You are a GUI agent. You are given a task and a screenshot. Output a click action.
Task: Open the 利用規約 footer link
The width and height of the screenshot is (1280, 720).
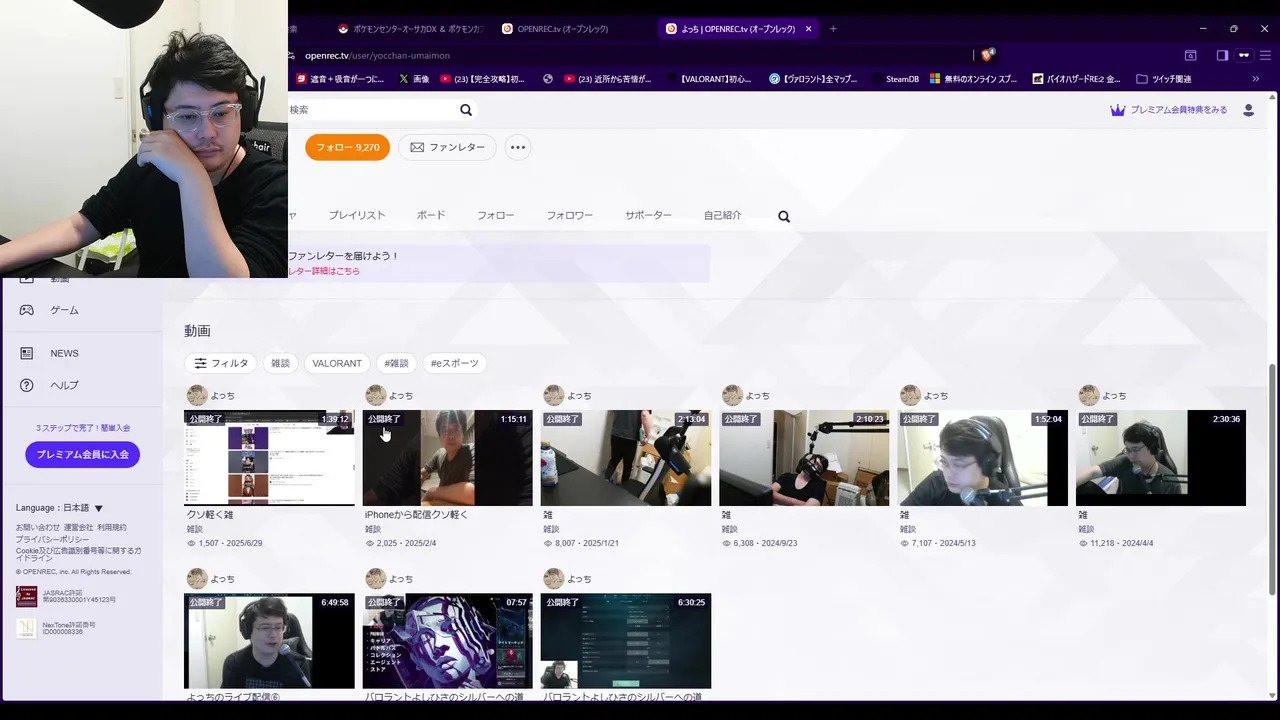coord(112,527)
